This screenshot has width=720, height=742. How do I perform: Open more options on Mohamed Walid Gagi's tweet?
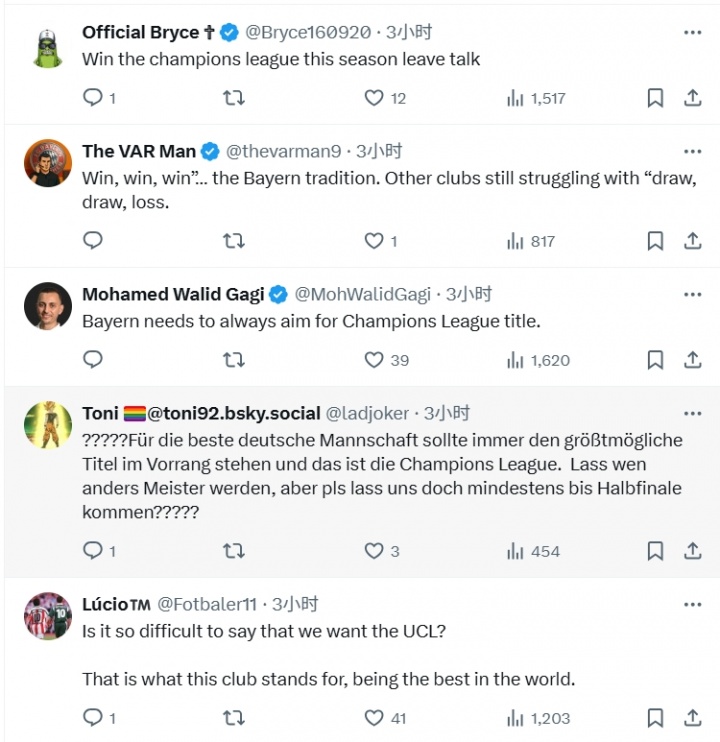pyautogui.click(x=692, y=295)
